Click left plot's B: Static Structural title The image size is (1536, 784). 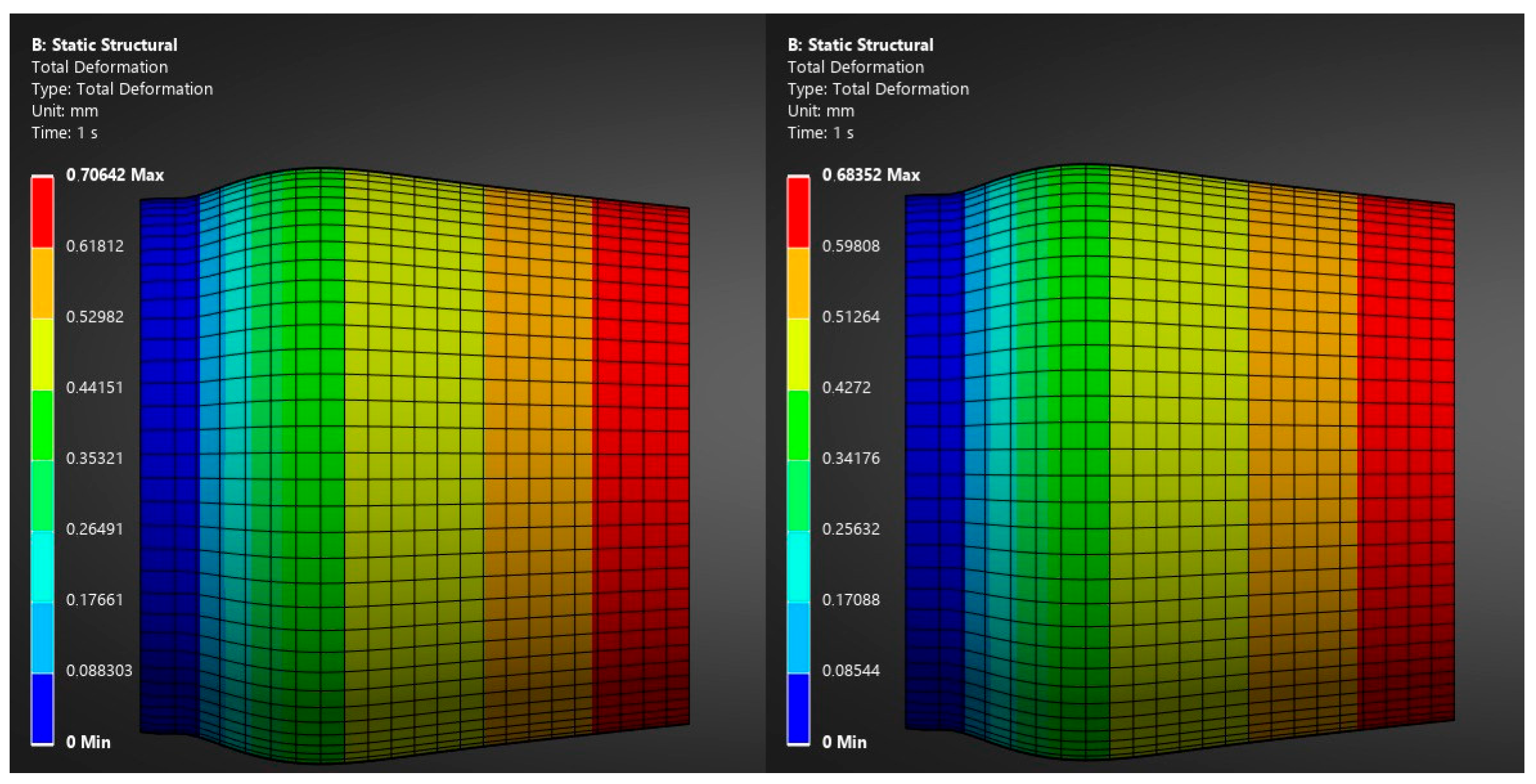tap(104, 45)
